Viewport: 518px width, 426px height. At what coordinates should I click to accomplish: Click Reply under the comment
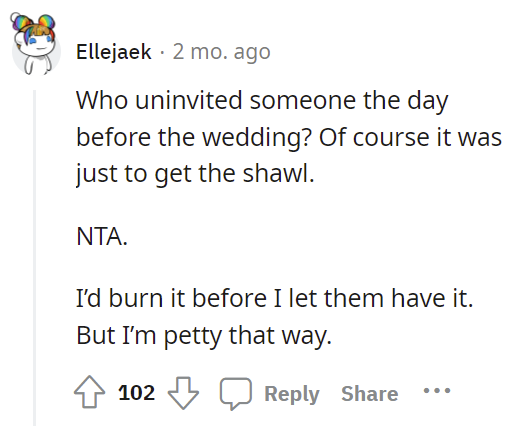point(292,394)
